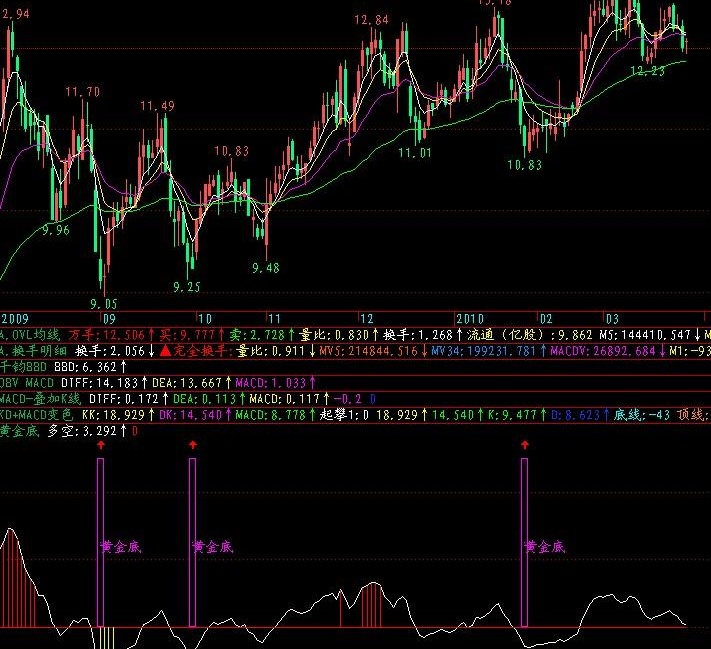Click the 11.01 low price label

pos(415,153)
